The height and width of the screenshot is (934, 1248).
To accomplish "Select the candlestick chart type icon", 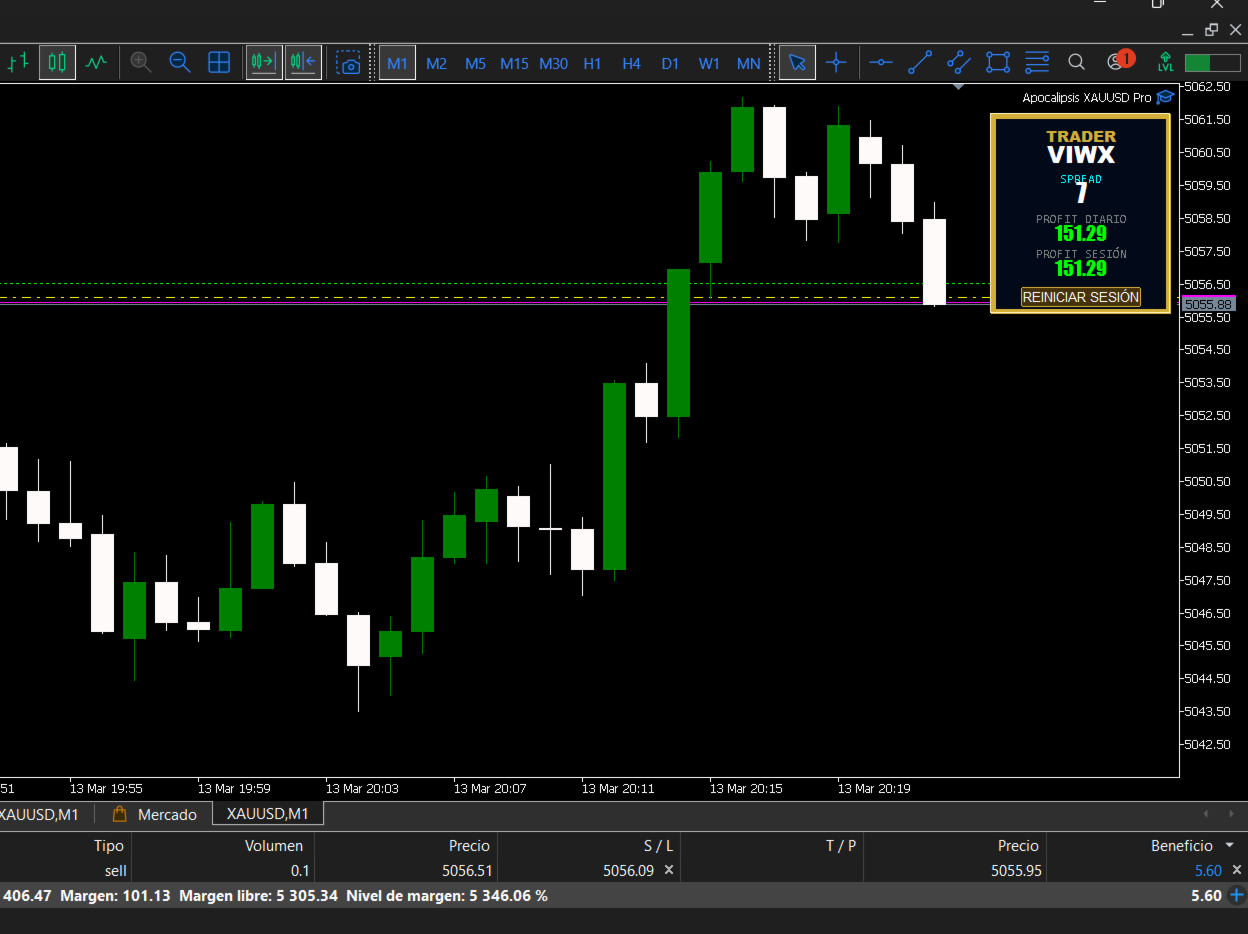I will [x=57, y=62].
